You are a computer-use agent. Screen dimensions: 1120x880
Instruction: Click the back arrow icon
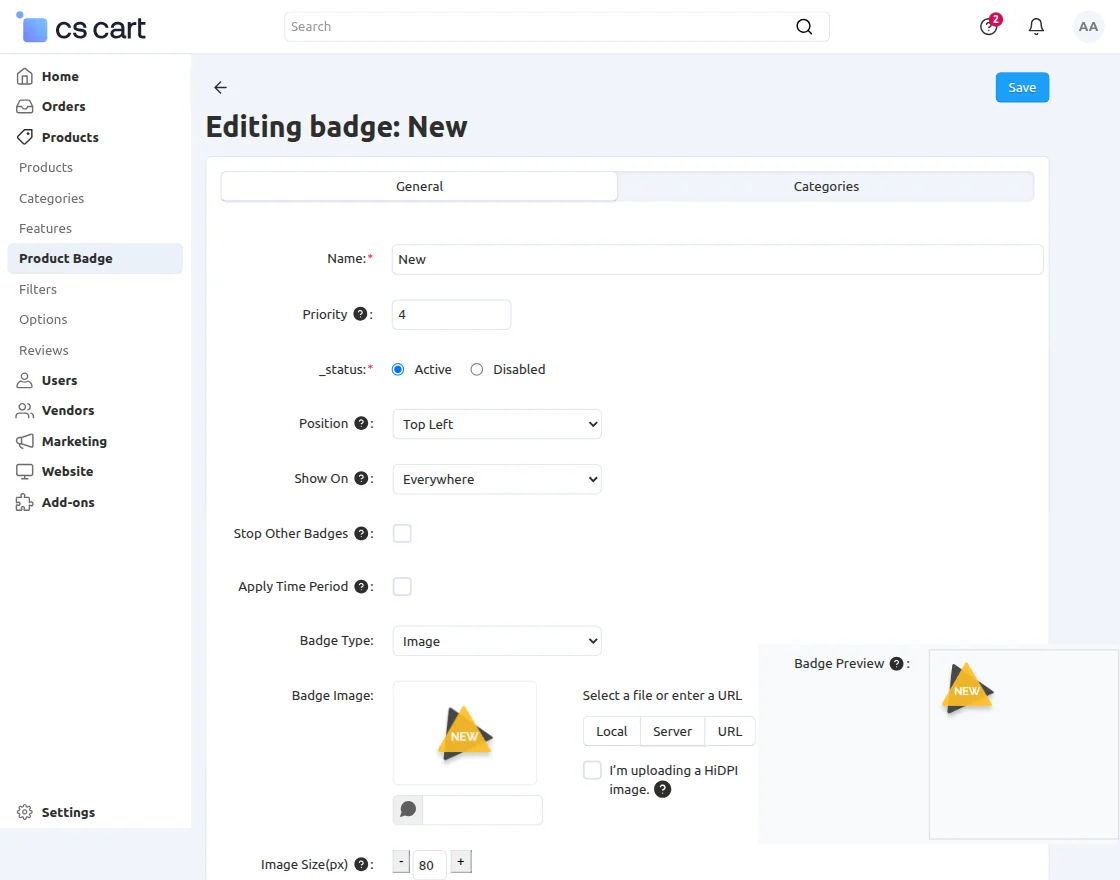(220, 88)
